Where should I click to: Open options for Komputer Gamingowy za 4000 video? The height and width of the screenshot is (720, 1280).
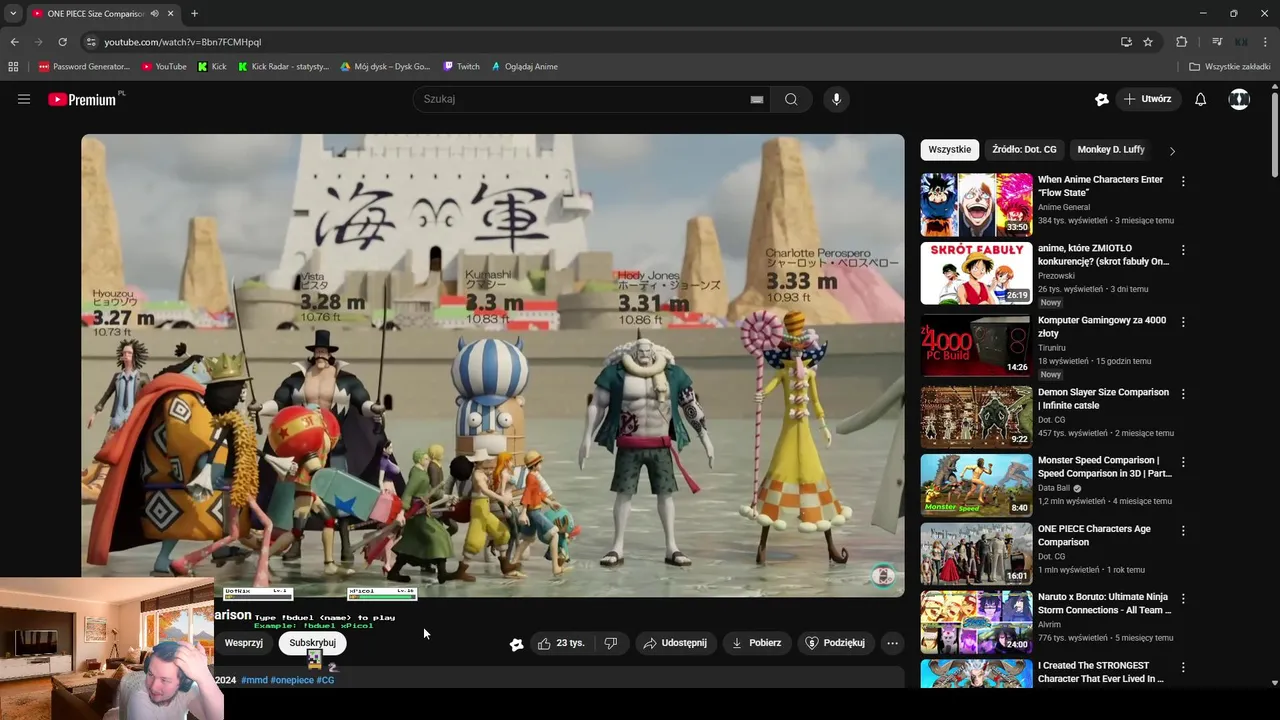1183,322
